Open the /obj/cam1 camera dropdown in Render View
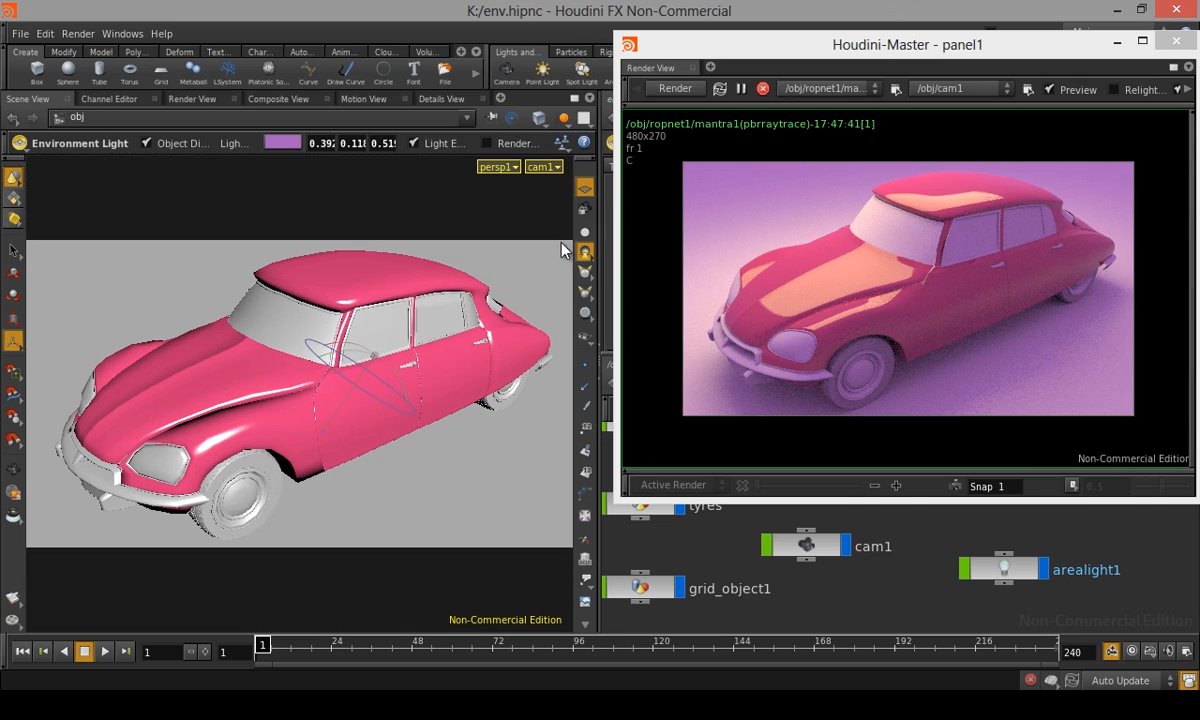Screen dimensions: 1200x720 (964, 88)
